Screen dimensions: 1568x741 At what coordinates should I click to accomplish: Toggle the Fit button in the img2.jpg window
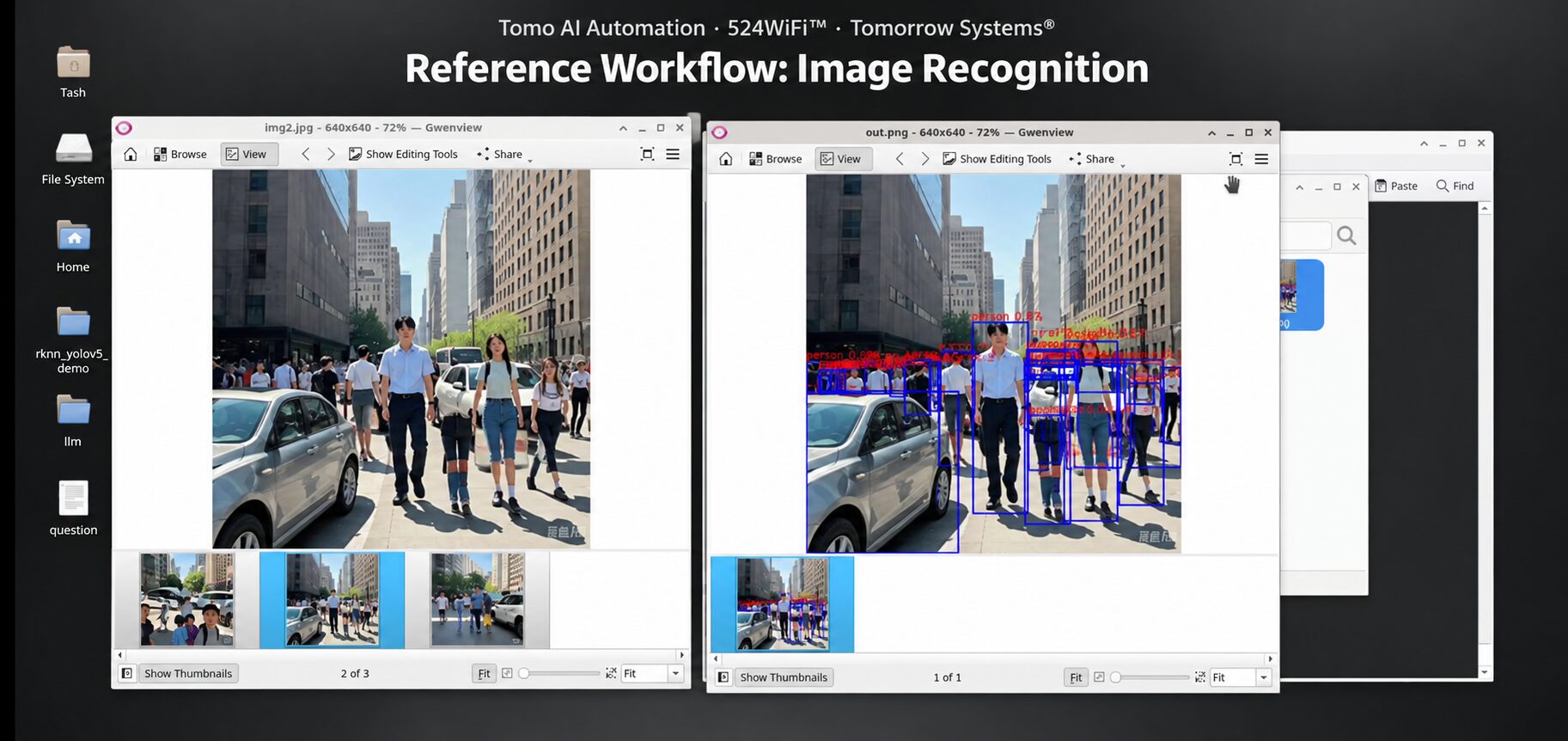pos(484,673)
